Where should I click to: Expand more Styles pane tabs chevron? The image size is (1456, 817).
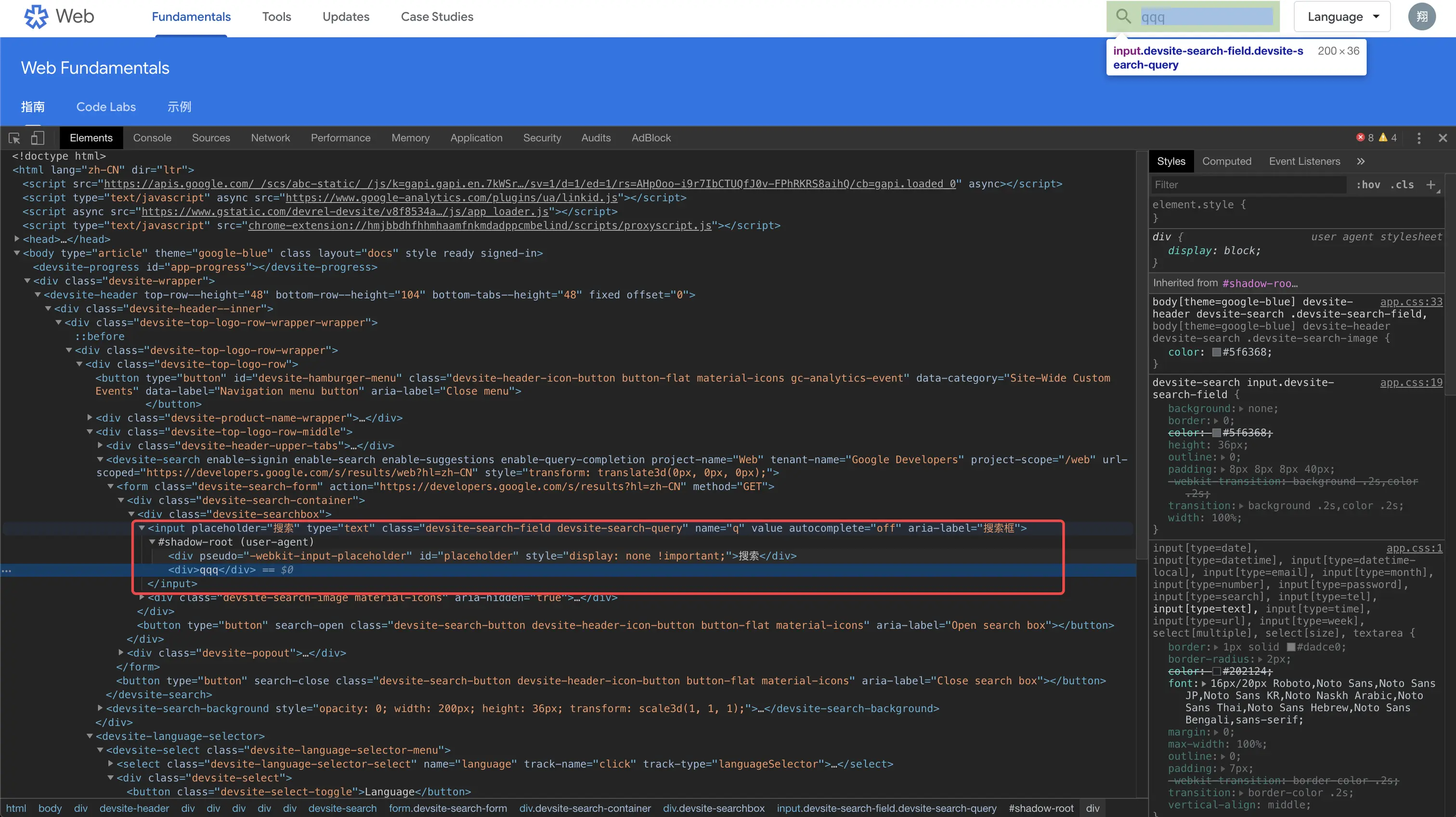pos(1361,162)
